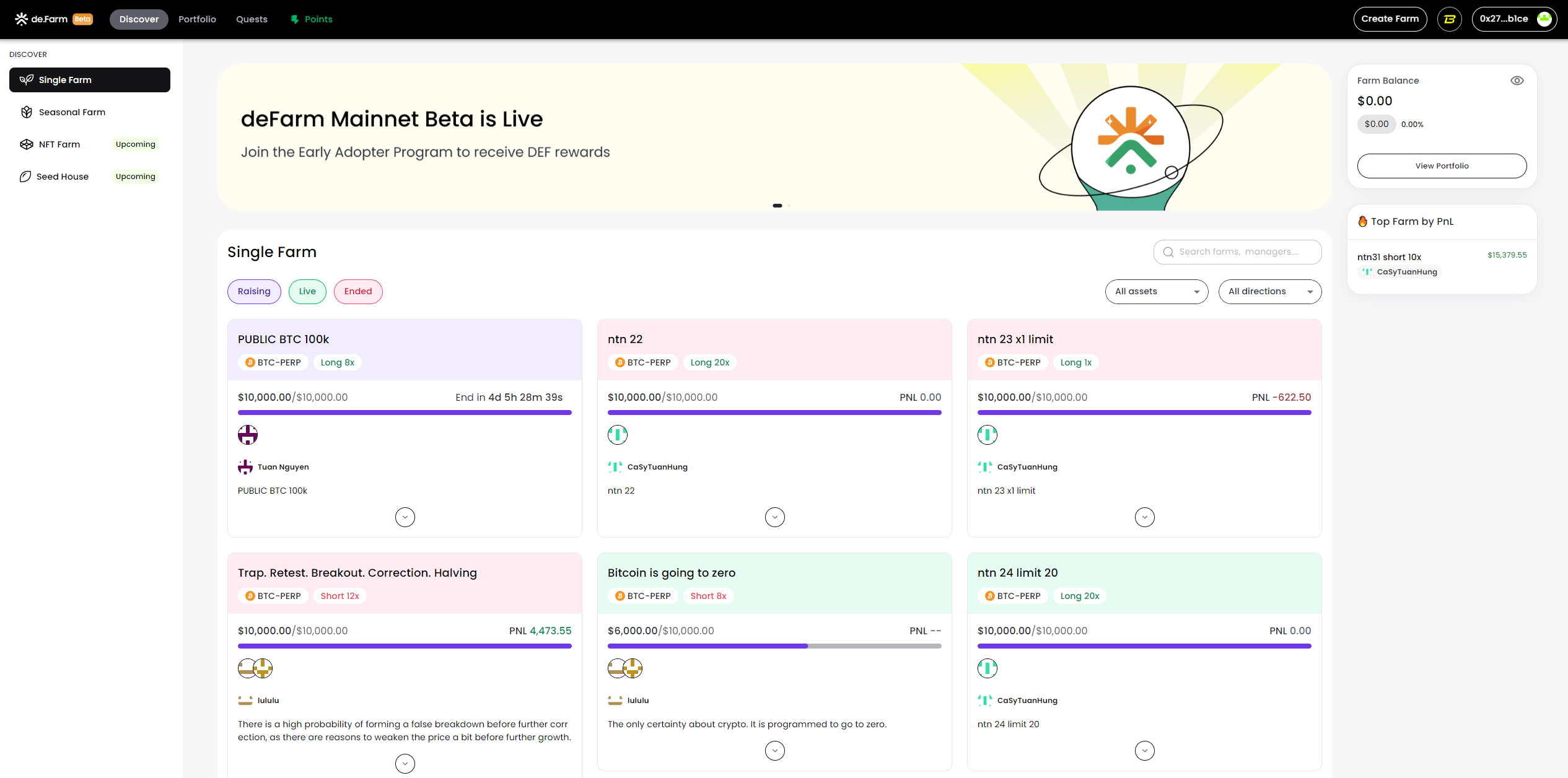This screenshot has width=1568, height=778.
Task: Click the deFarm logo icon
Action: pyautogui.click(x=22, y=19)
